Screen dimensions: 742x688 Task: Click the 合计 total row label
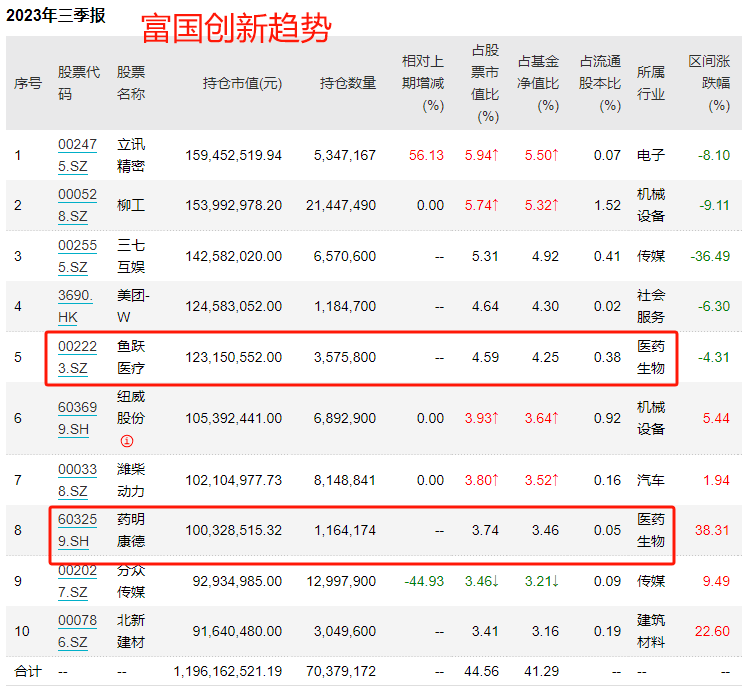[x=28, y=671]
